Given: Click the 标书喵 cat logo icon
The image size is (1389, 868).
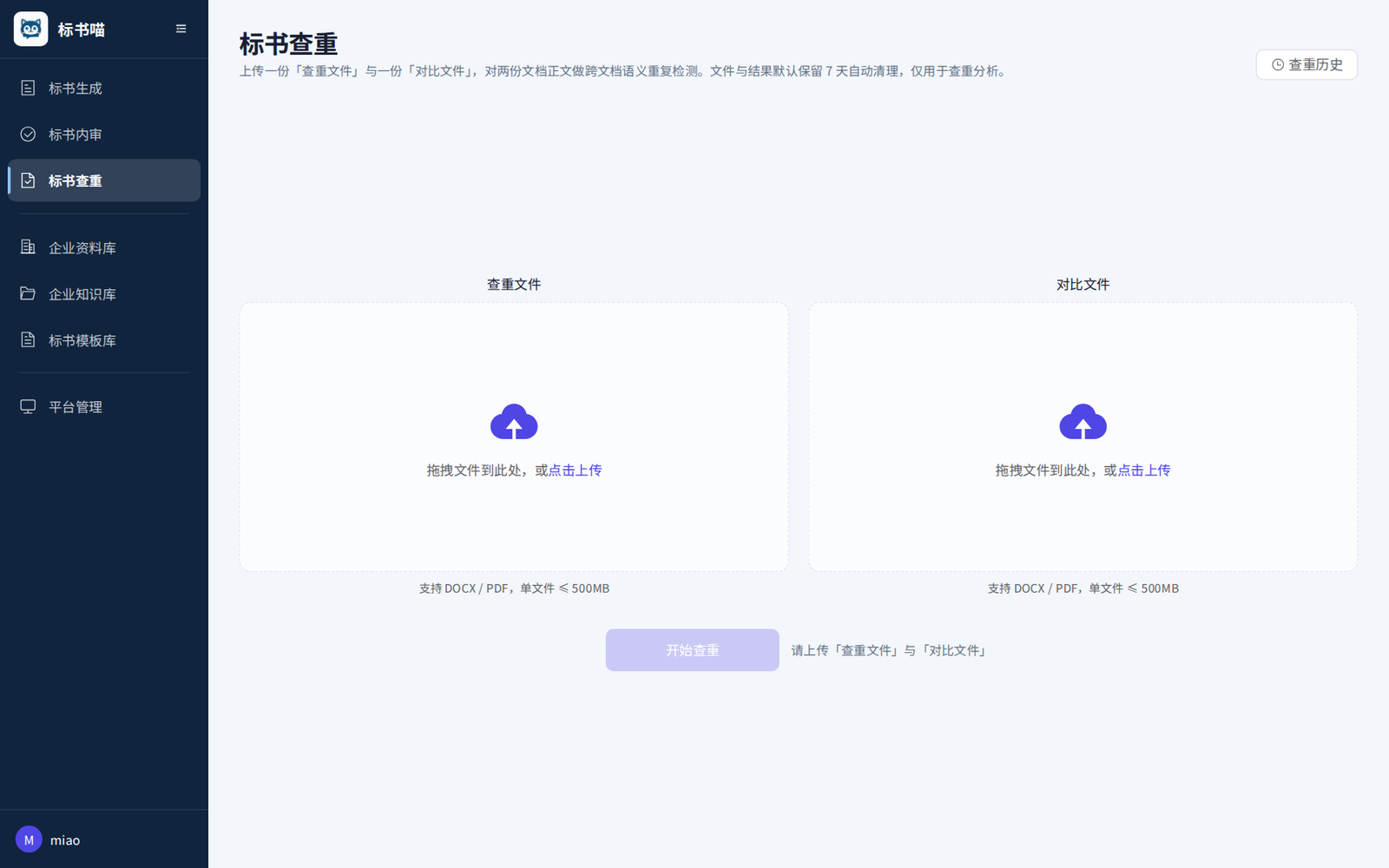Looking at the screenshot, I should tap(30, 30).
